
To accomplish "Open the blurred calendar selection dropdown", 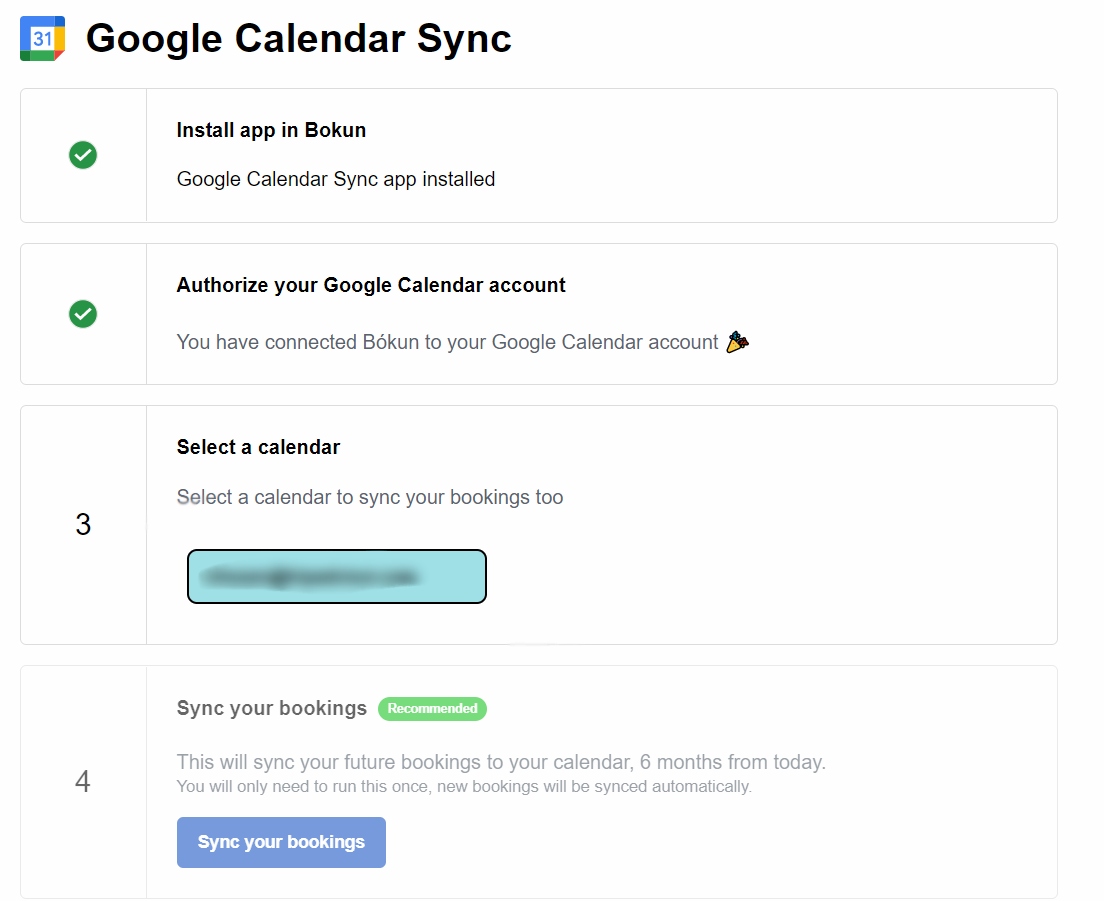I will click(x=337, y=576).
